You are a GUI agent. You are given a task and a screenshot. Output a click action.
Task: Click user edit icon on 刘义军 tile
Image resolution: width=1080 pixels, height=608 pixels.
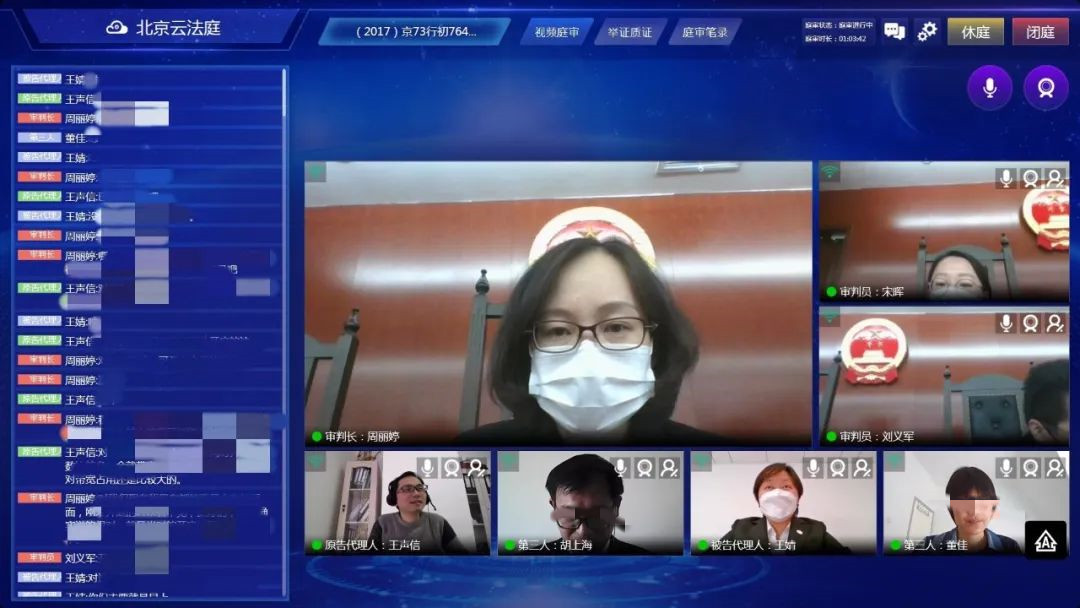[x=1055, y=323]
